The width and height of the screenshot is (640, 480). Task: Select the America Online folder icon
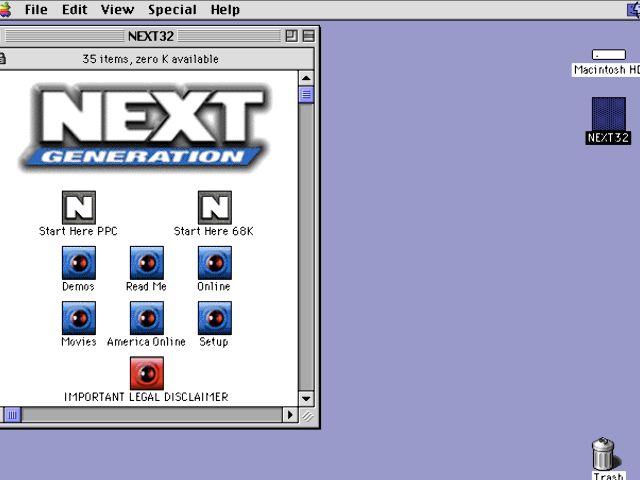147,318
